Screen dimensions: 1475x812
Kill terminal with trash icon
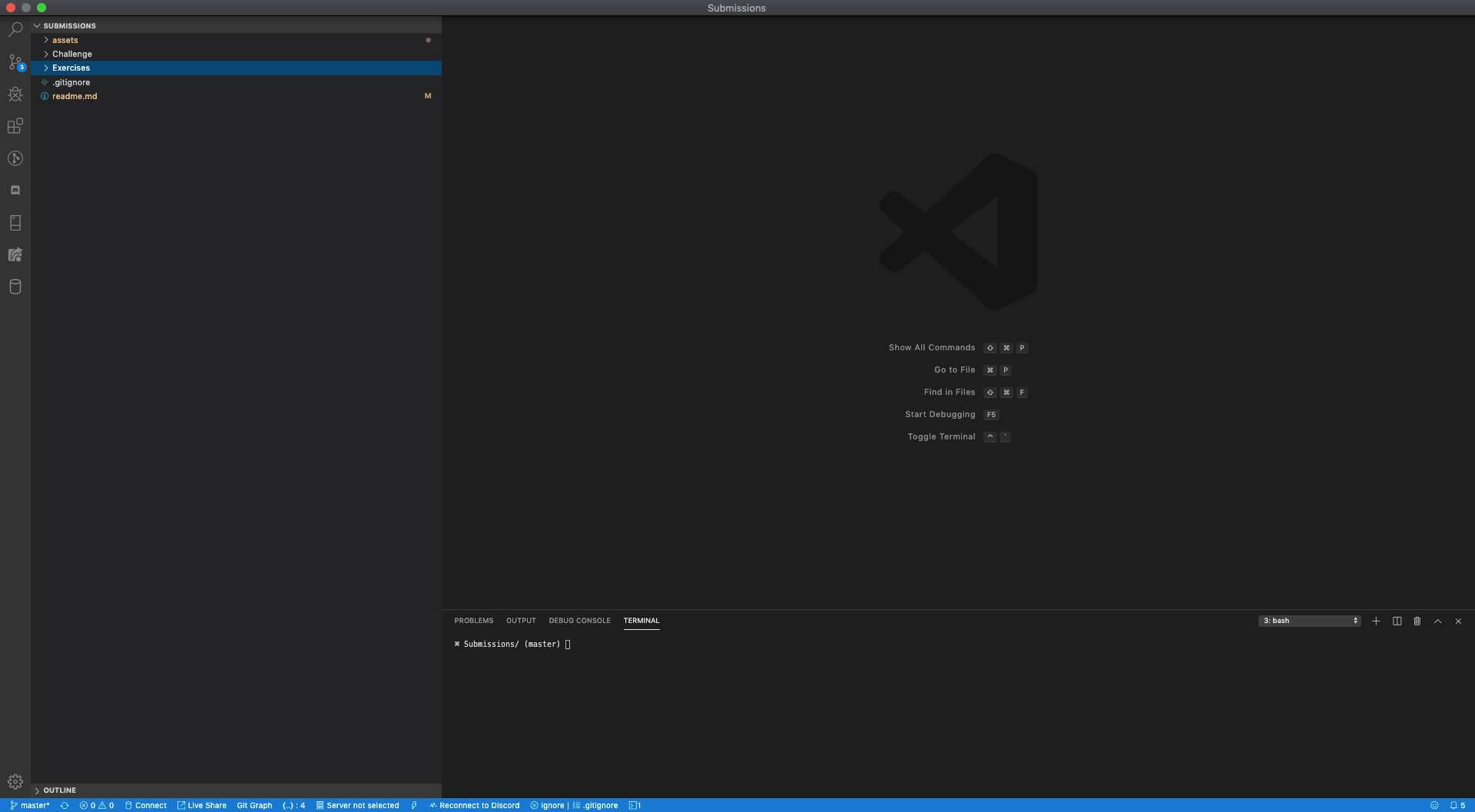click(1417, 621)
